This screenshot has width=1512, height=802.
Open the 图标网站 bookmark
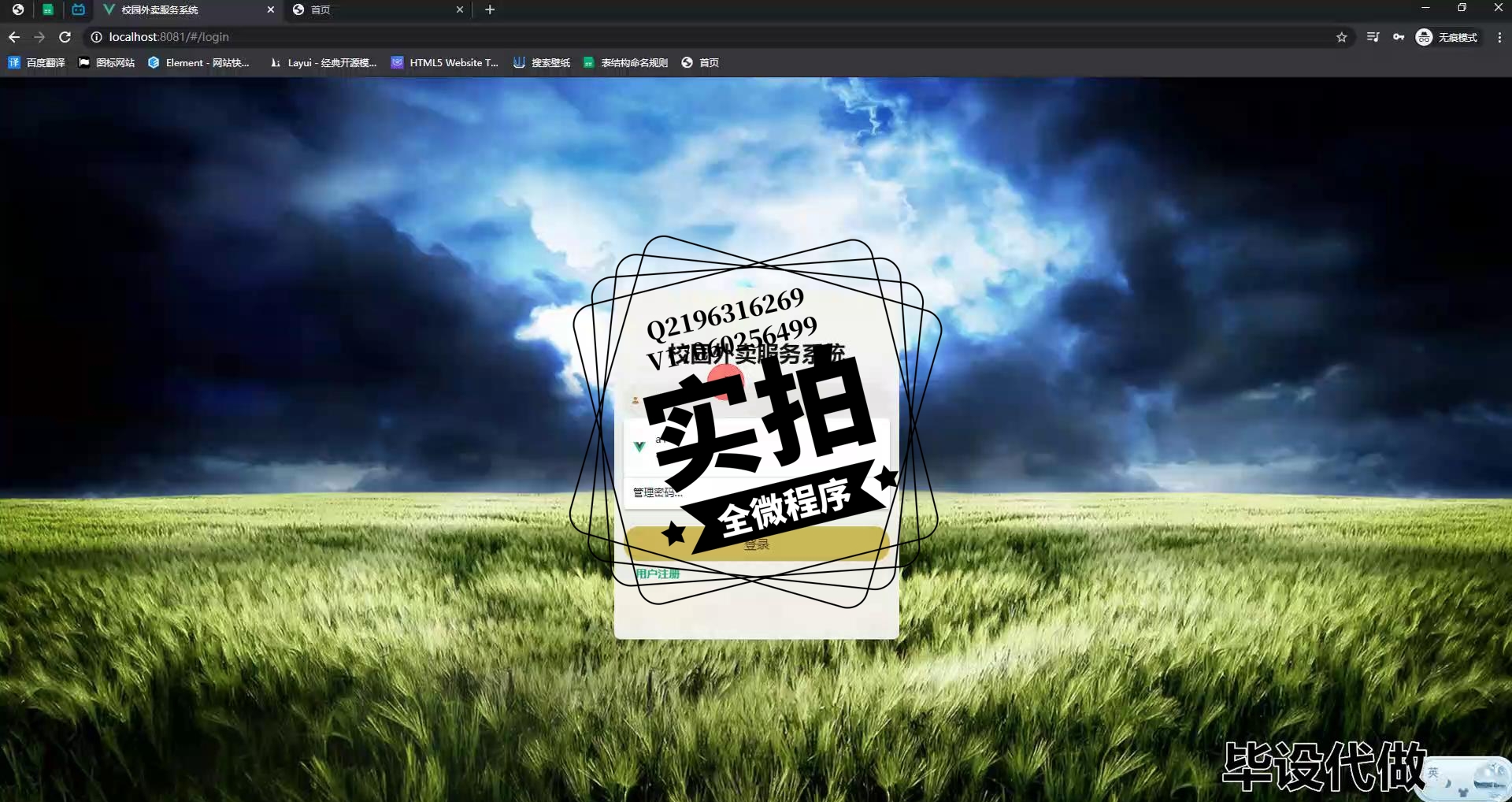point(106,62)
